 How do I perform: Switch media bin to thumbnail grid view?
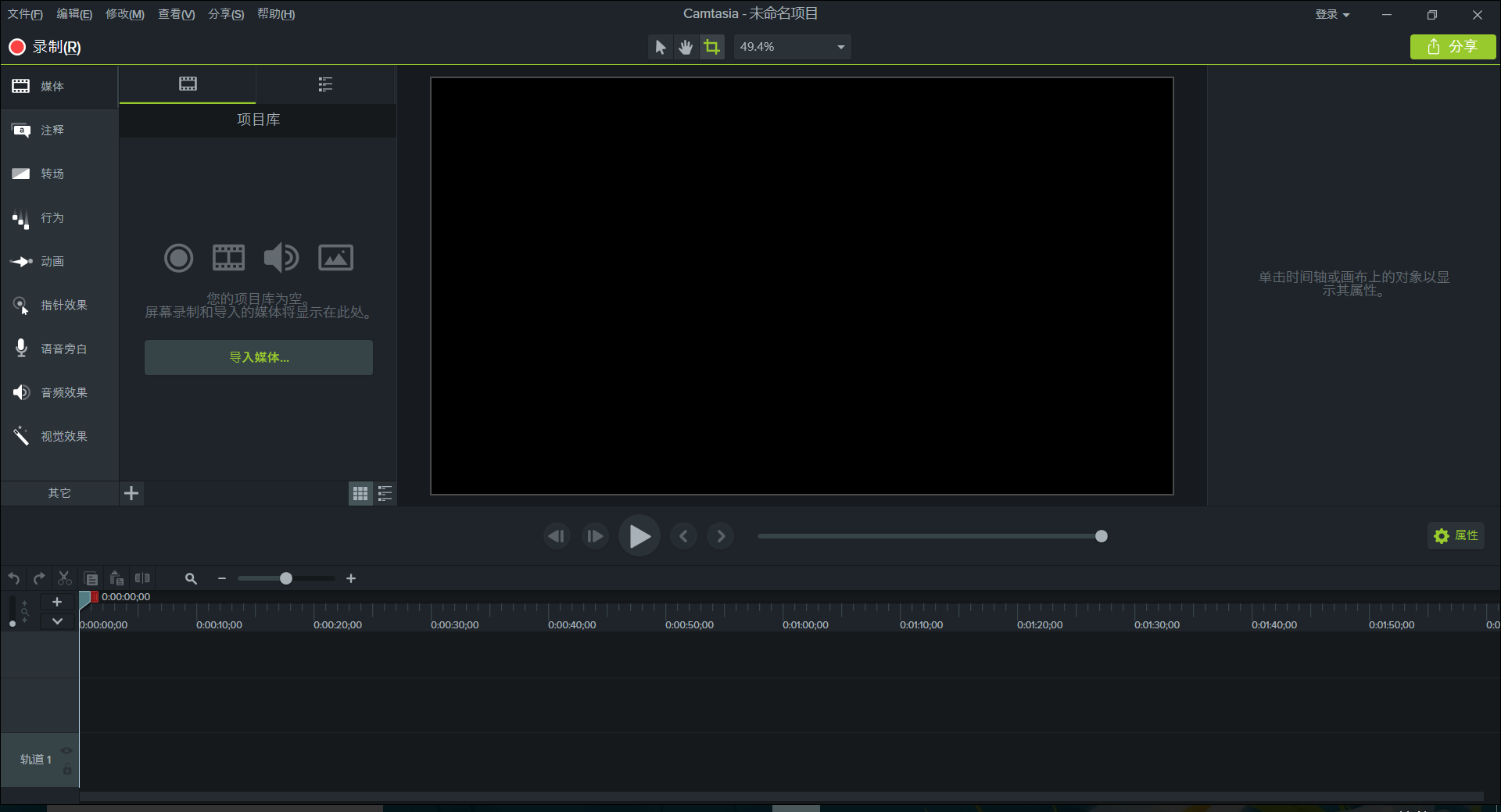pyautogui.click(x=360, y=493)
